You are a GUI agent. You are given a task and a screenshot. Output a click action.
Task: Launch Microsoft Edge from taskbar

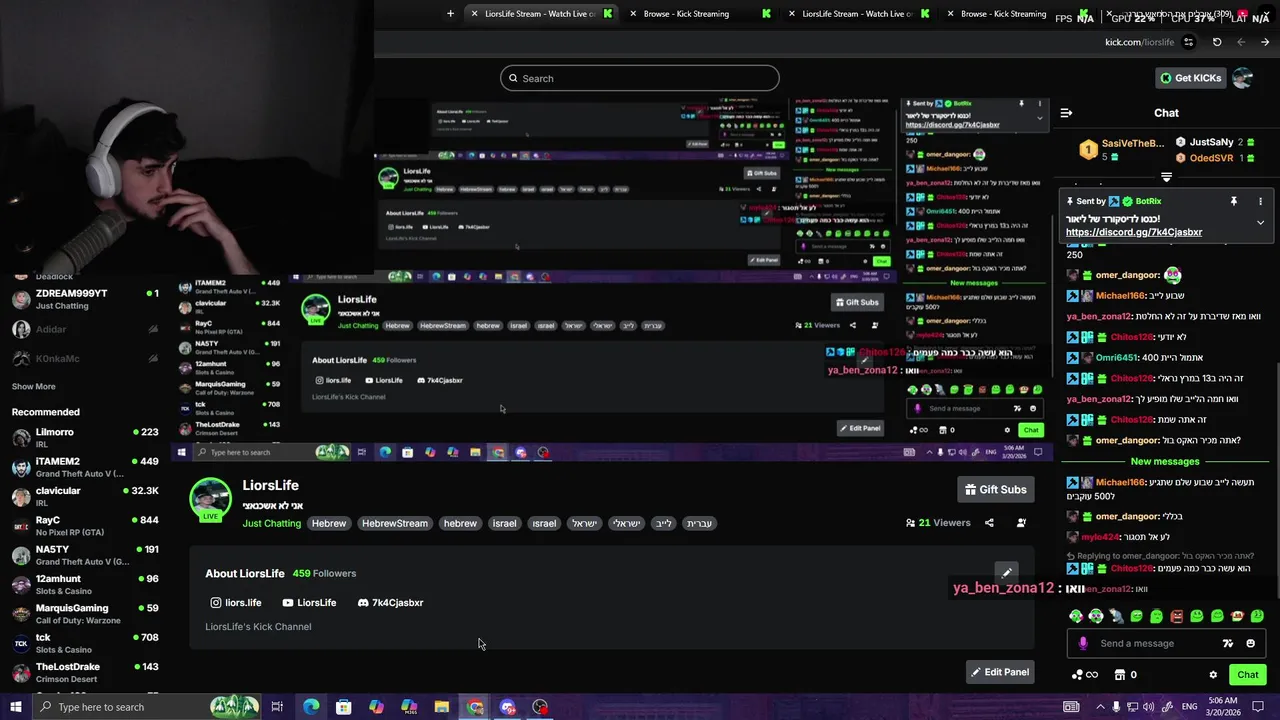(311, 707)
